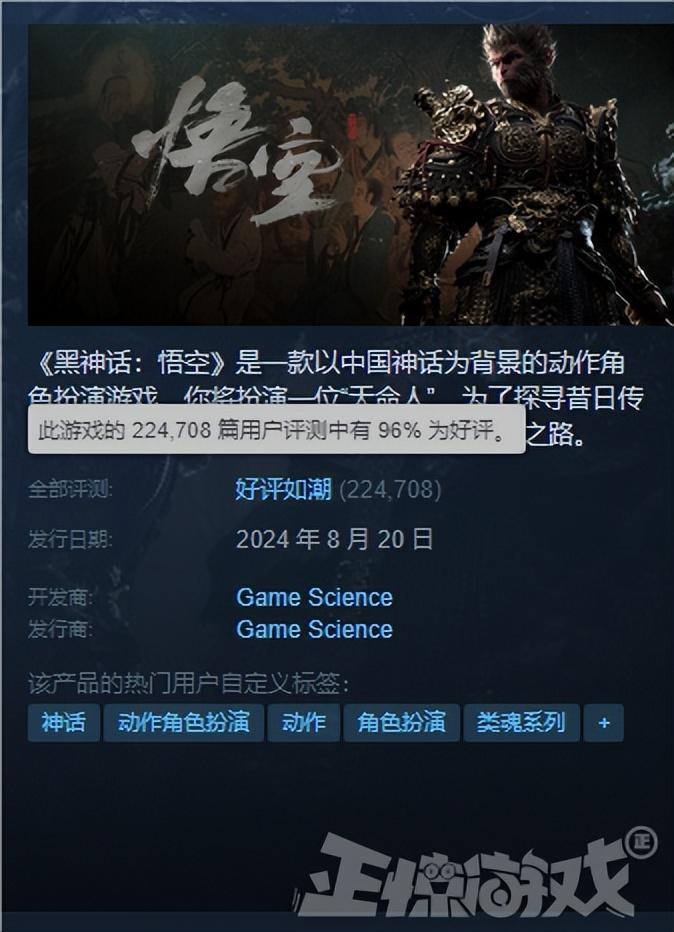Click the review percentage tooltip popup
674x932 pixels.
(x=276, y=429)
